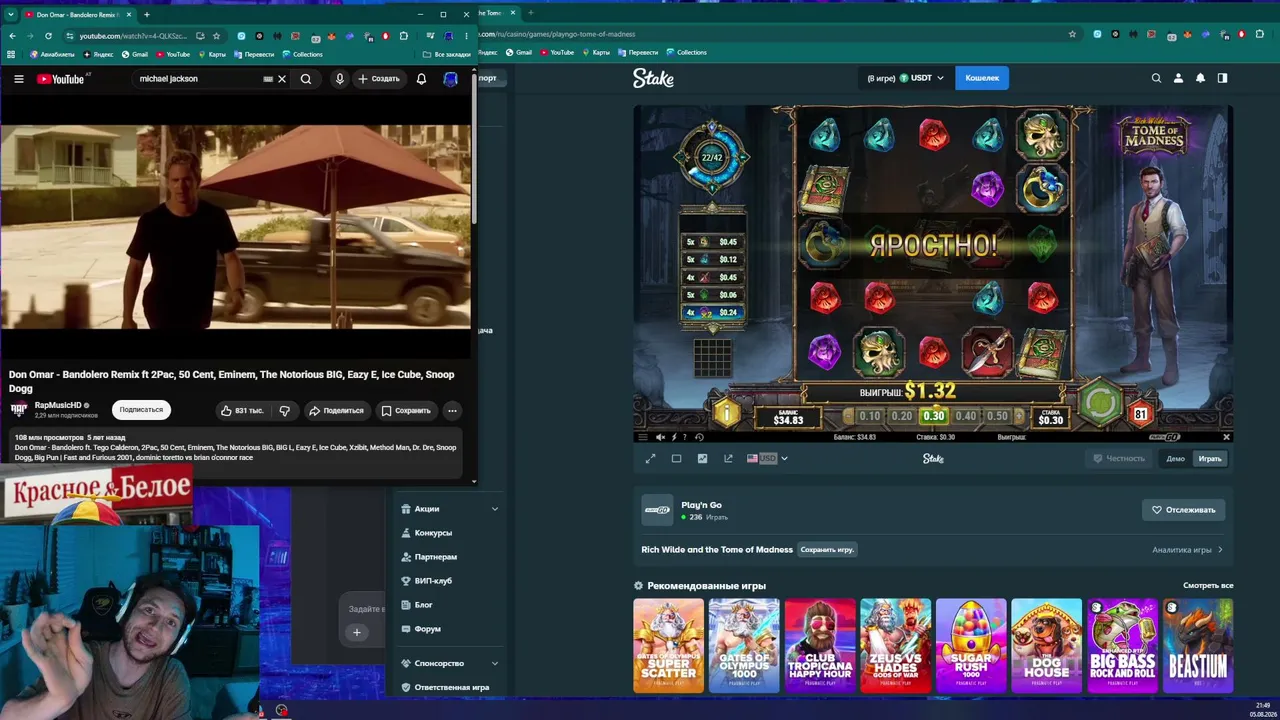Image resolution: width=1280 pixels, height=720 pixels.
Task: Switch the game to Демо mode
Action: click(x=1175, y=459)
